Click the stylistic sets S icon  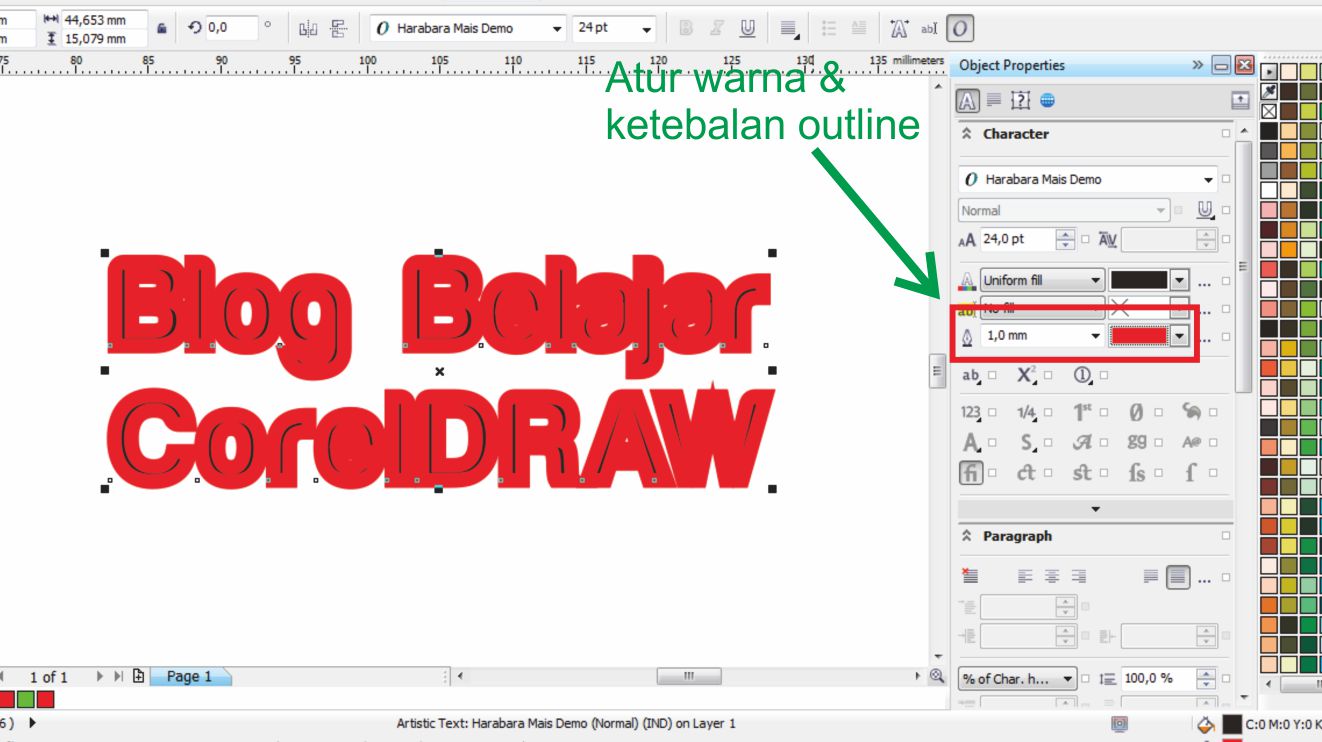(x=1027, y=442)
